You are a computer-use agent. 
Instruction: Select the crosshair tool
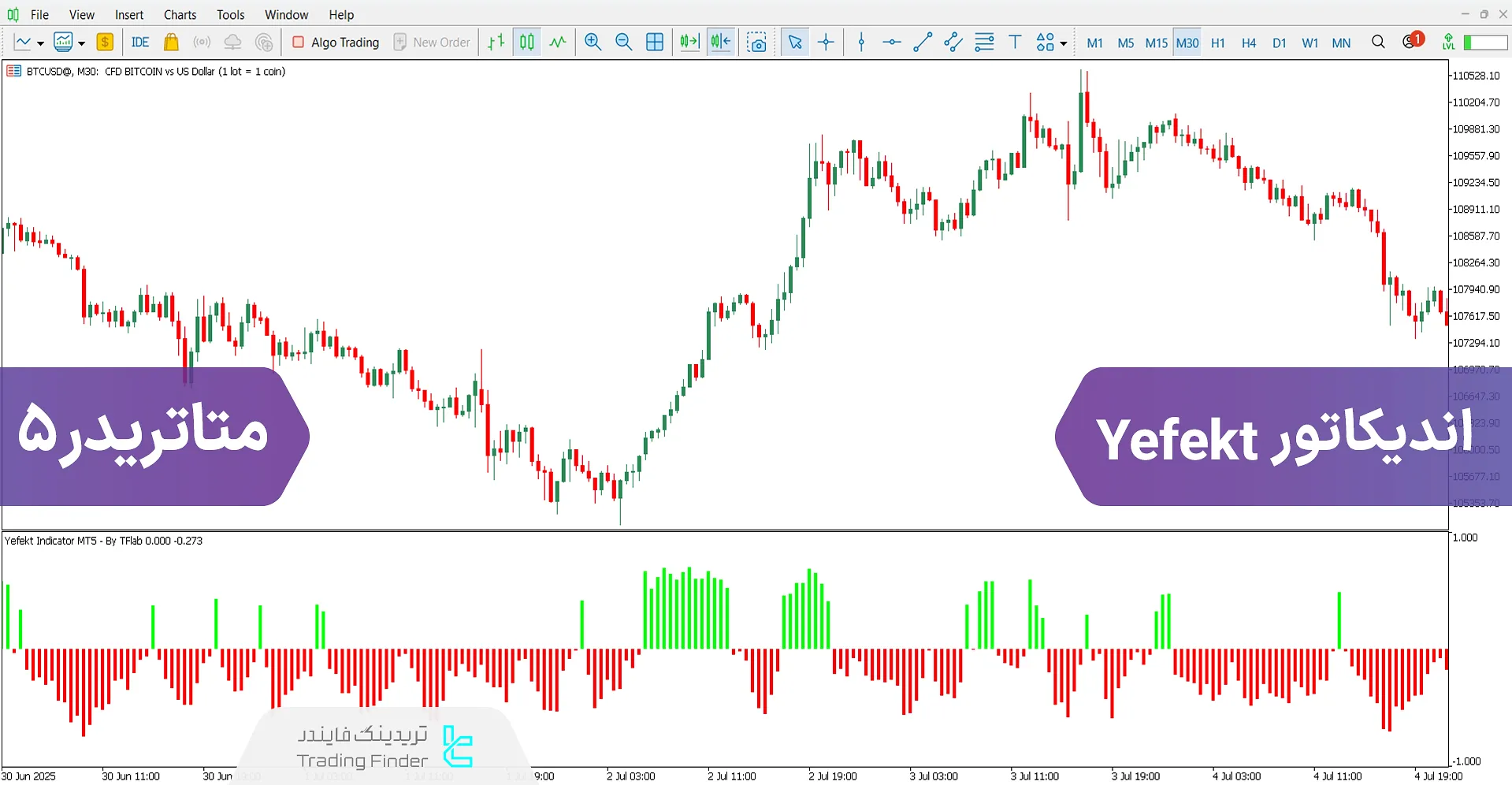pyautogui.click(x=826, y=43)
